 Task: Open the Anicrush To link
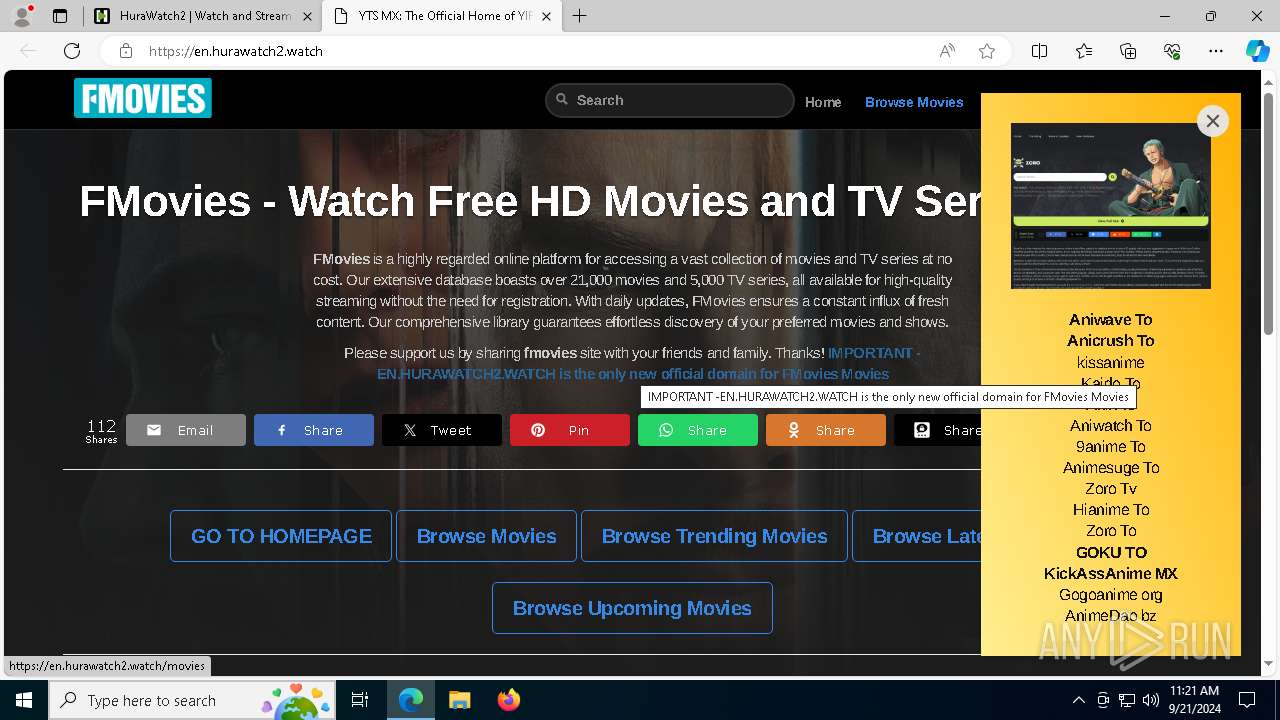point(1110,341)
